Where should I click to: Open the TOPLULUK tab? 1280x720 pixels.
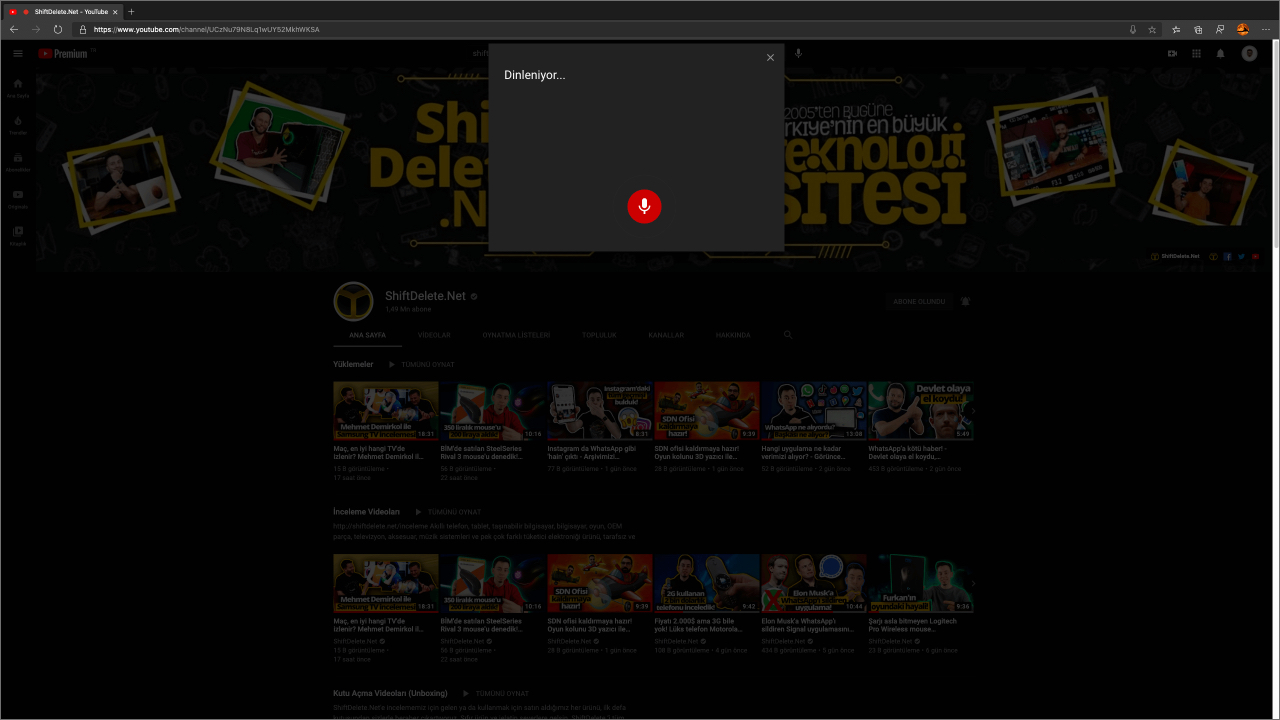point(599,335)
